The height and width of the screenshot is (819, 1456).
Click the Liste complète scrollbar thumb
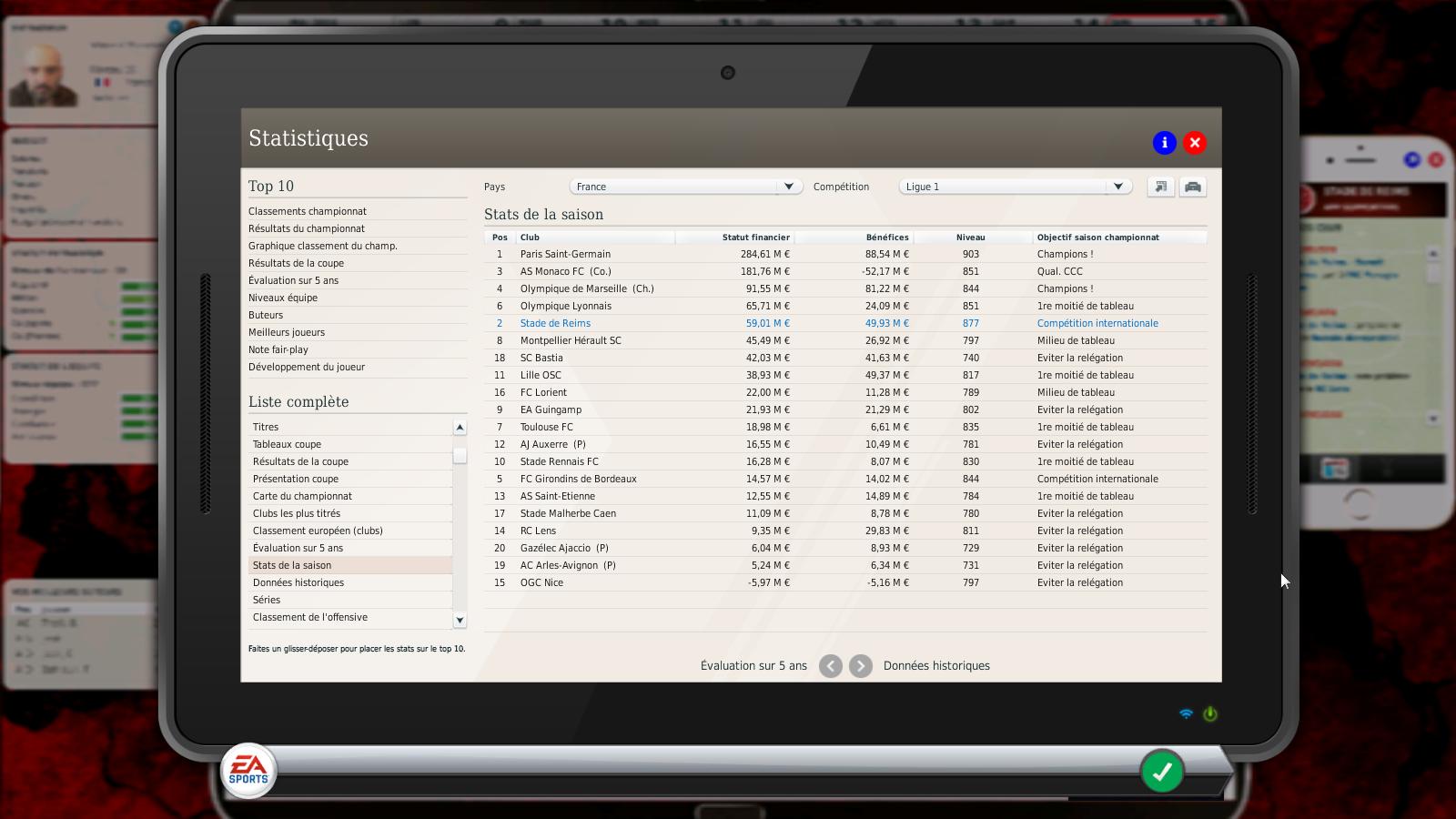click(x=460, y=456)
